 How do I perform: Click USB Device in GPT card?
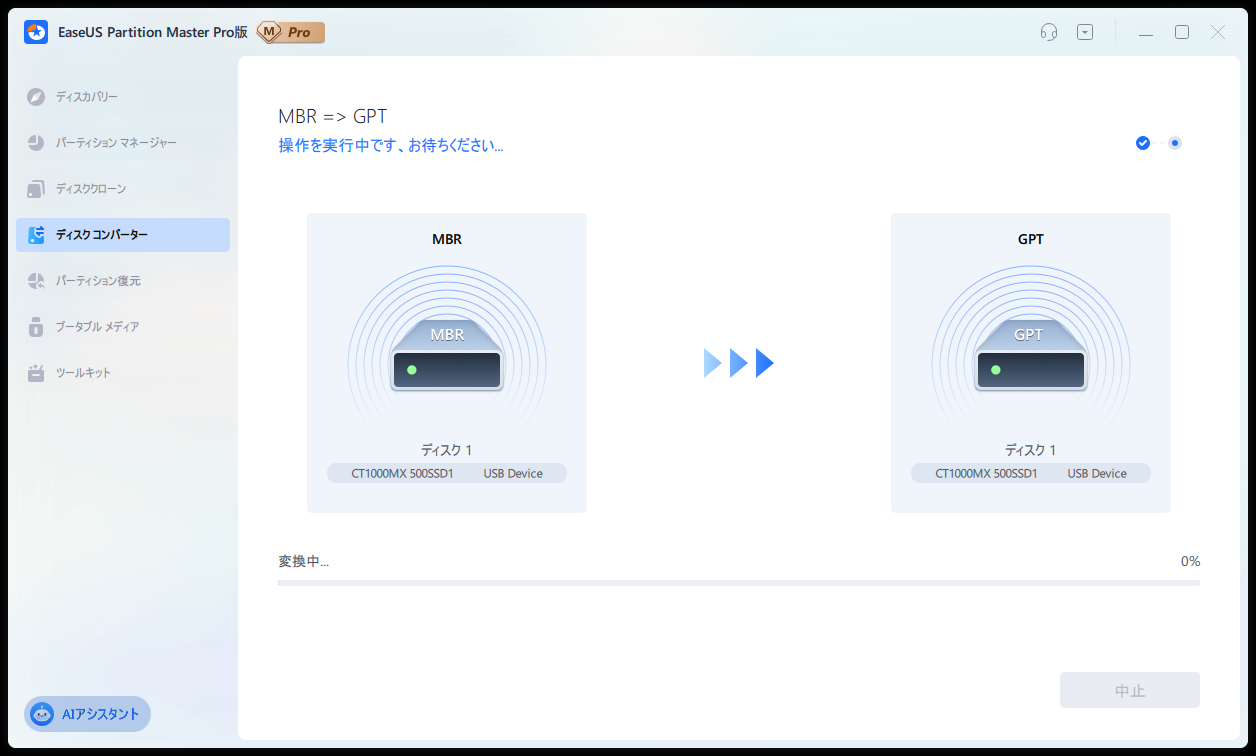pyautogui.click(x=1097, y=473)
